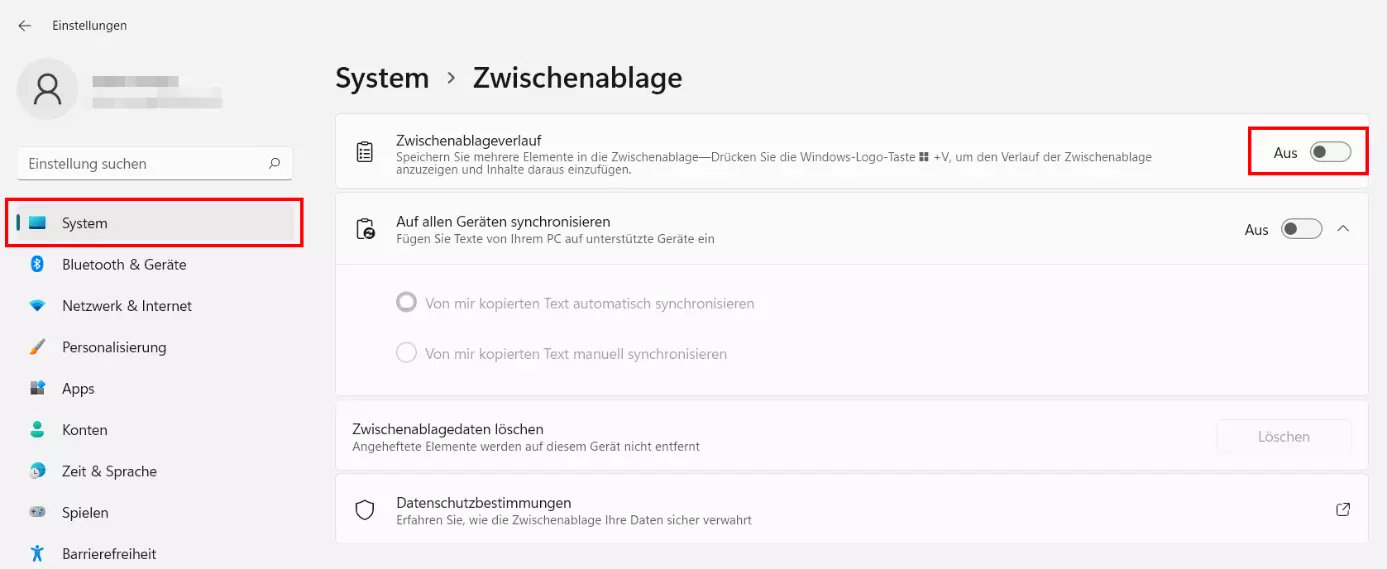Click the back arrow in Einstellungen
This screenshot has width=1387, height=569.
click(x=25, y=26)
